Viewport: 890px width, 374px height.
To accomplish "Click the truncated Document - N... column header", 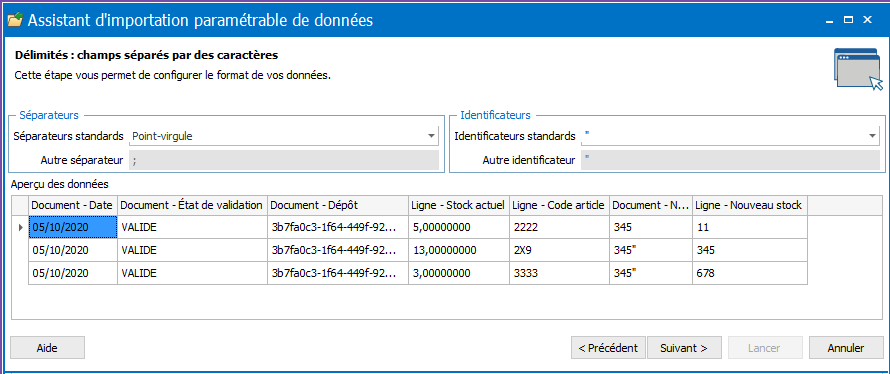I will (652, 205).
